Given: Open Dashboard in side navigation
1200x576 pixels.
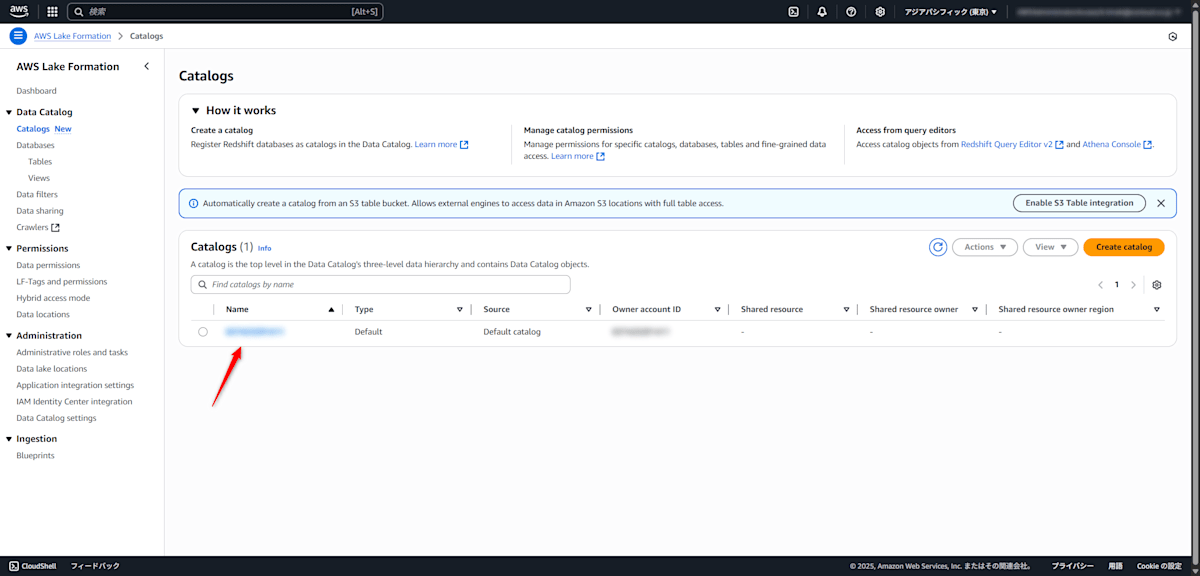Looking at the screenshot, I should pyautogui.click(x=37, y=91).
